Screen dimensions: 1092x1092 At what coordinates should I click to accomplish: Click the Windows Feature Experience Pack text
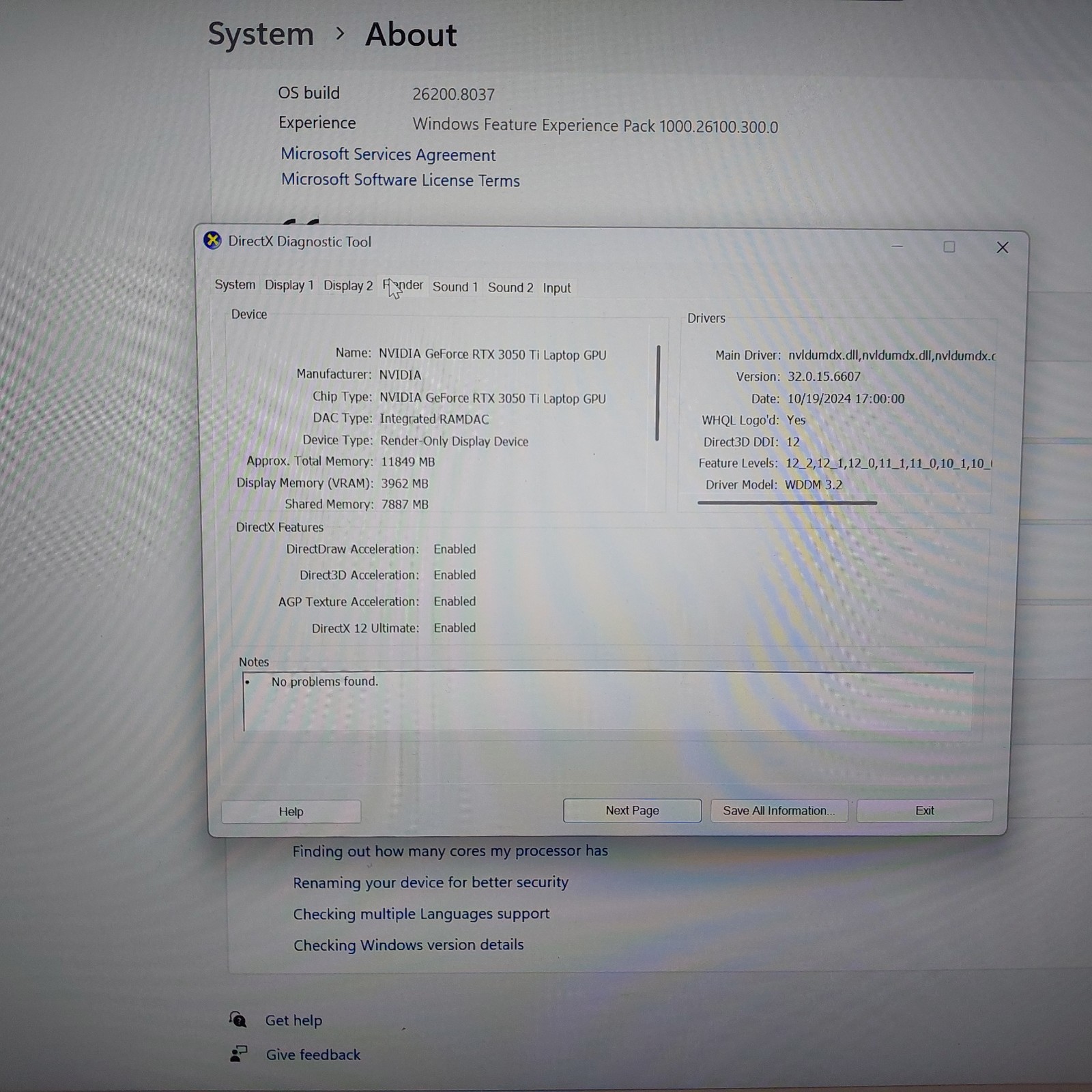click(595, 126)
